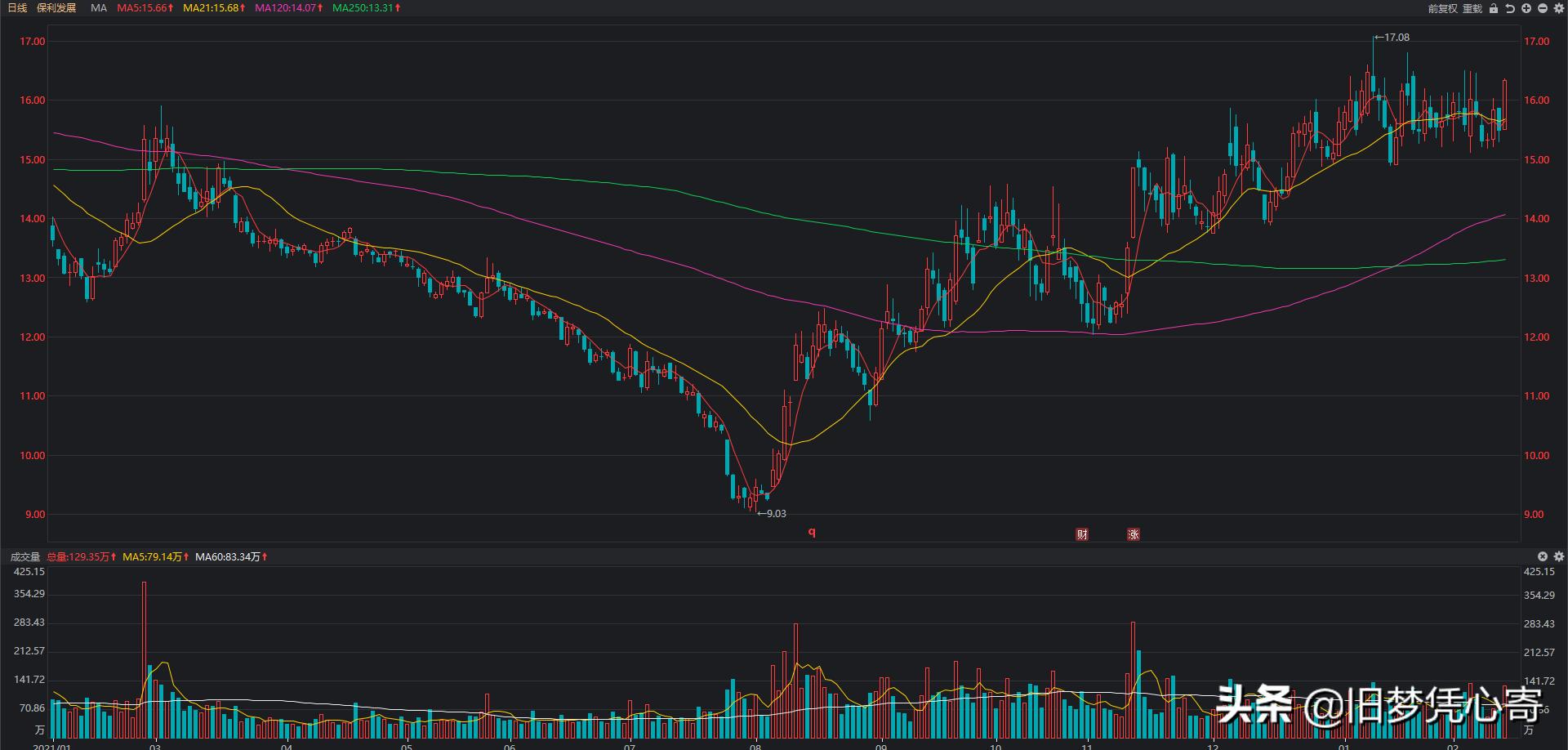This screenshot has width=1568, height=750.
Task: Open the 前复权 adjustment dropdown
Action: [x=1442, y=8]
